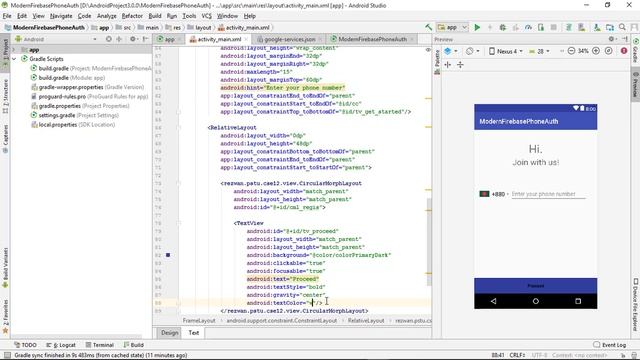Open Sync Project with Gradle Files icon
This screenshot has height=360, width=640.
569,27
